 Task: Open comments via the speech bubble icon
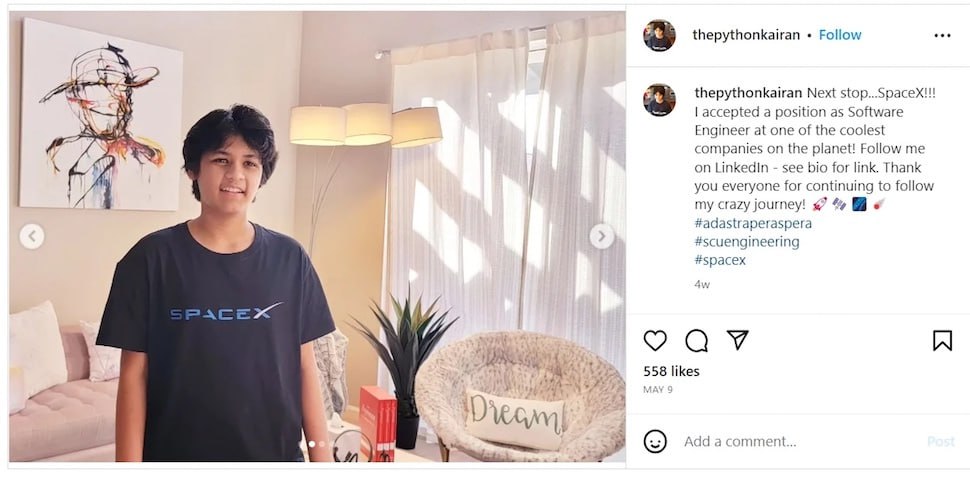pos(697,340)
